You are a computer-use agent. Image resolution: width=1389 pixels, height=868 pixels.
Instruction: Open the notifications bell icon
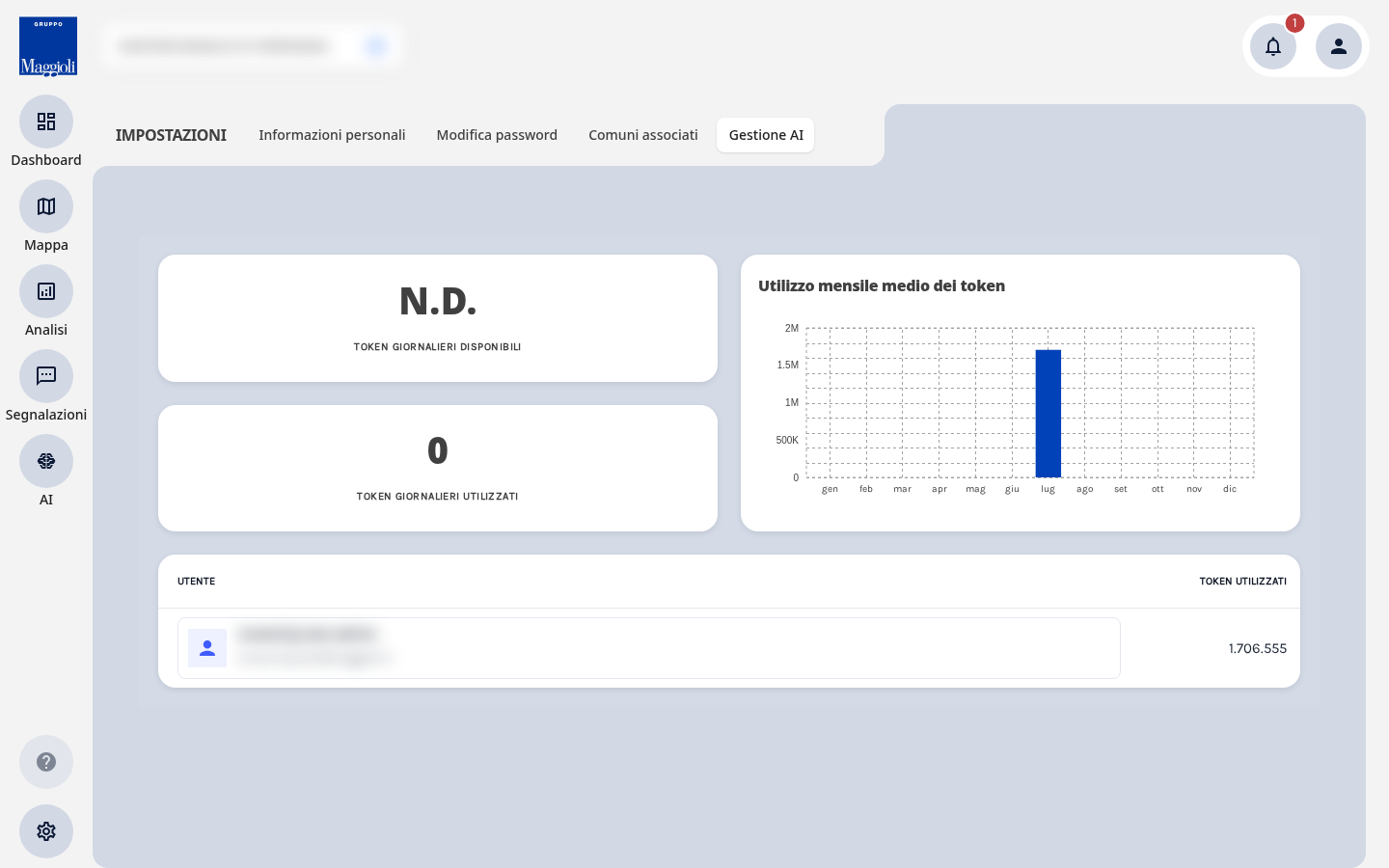(1273, 46)
